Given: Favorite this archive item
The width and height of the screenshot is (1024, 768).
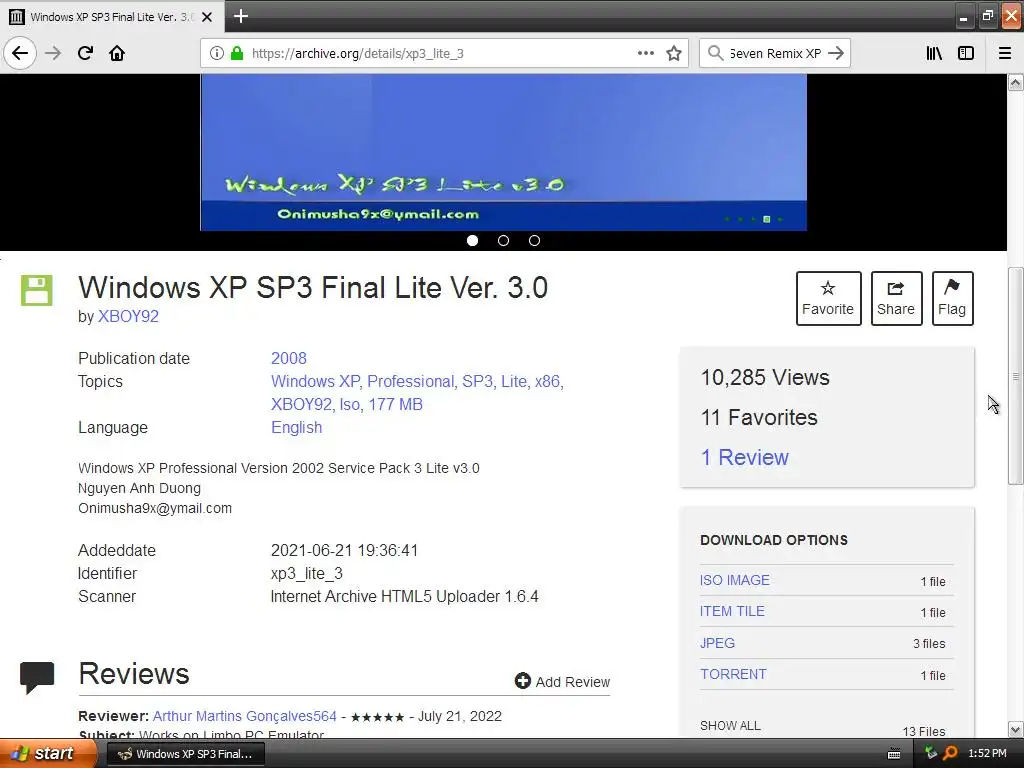Looking at the screenshot, I should (828, 298).
